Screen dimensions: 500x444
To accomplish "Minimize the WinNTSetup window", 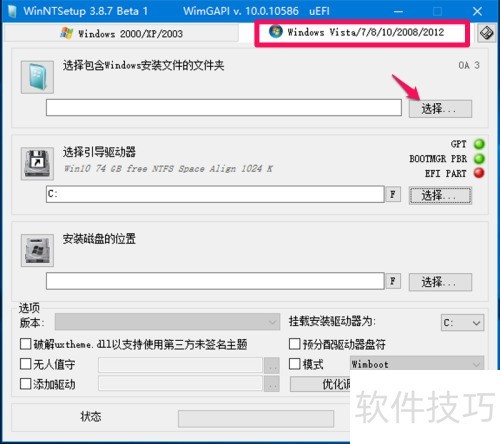I will pos(398,11).
